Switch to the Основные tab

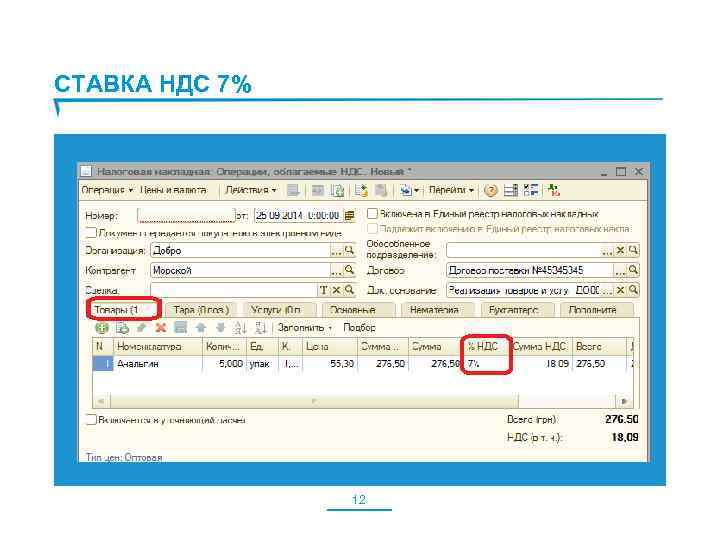(358, 310)
